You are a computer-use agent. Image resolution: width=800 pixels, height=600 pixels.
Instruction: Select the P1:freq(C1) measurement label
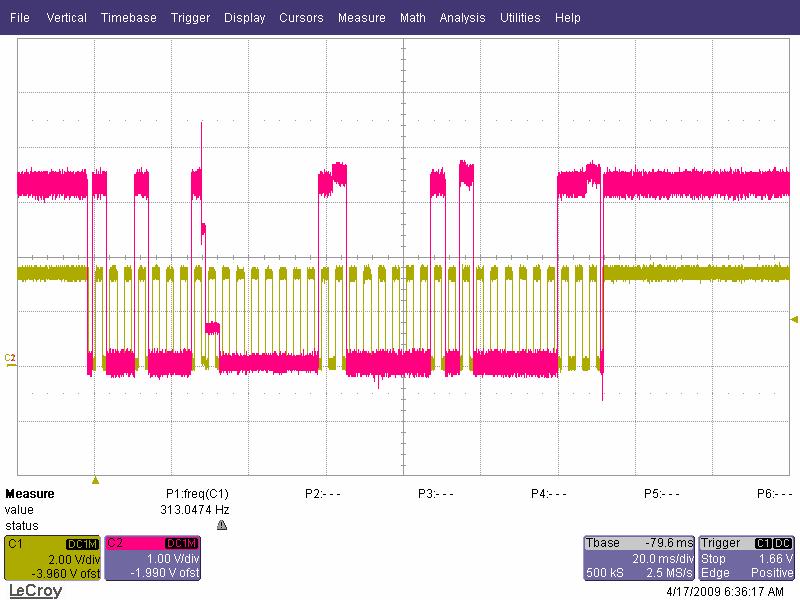[197, 494]
